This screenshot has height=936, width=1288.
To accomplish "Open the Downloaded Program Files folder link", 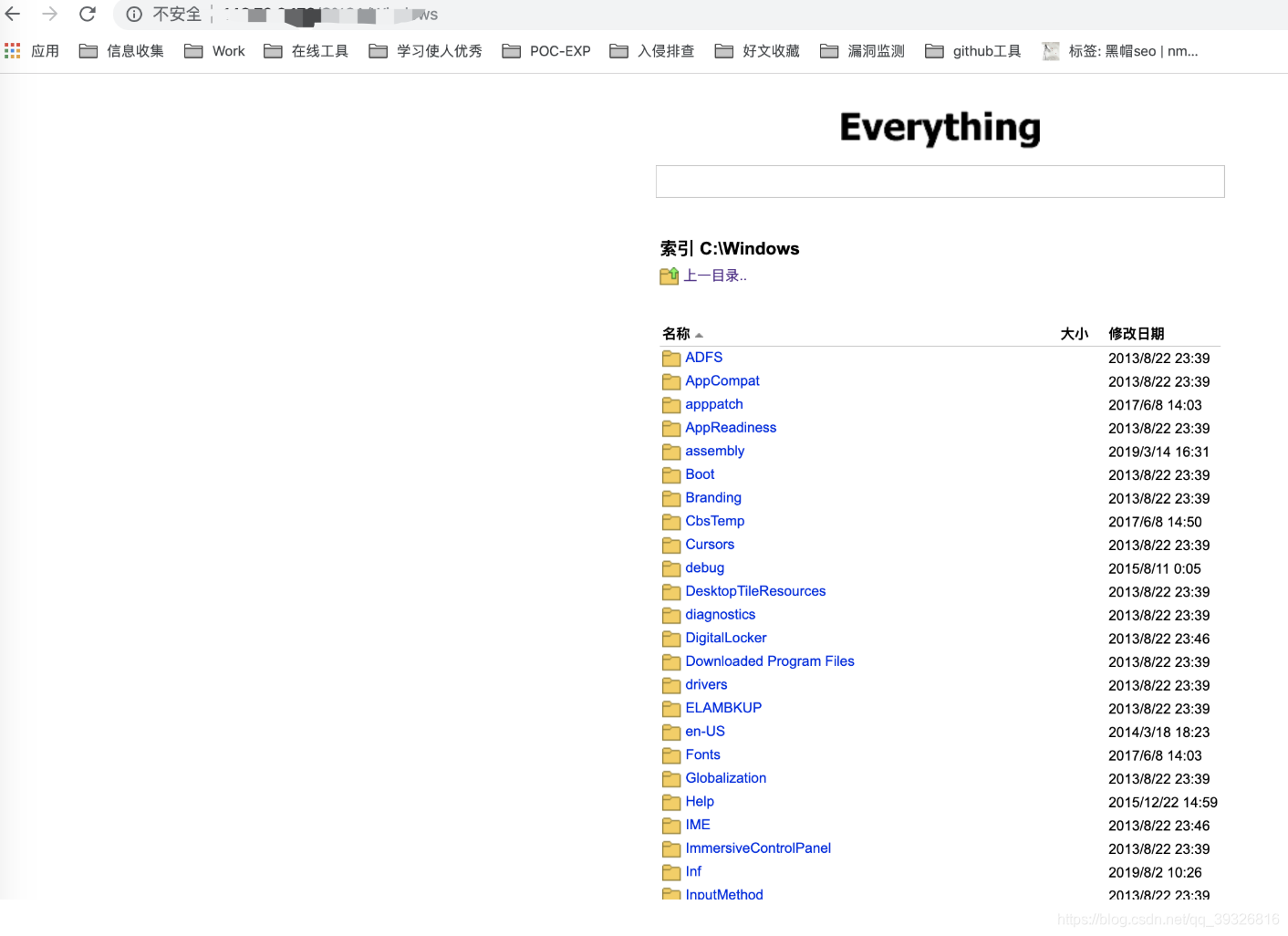I will click(770, 661).
